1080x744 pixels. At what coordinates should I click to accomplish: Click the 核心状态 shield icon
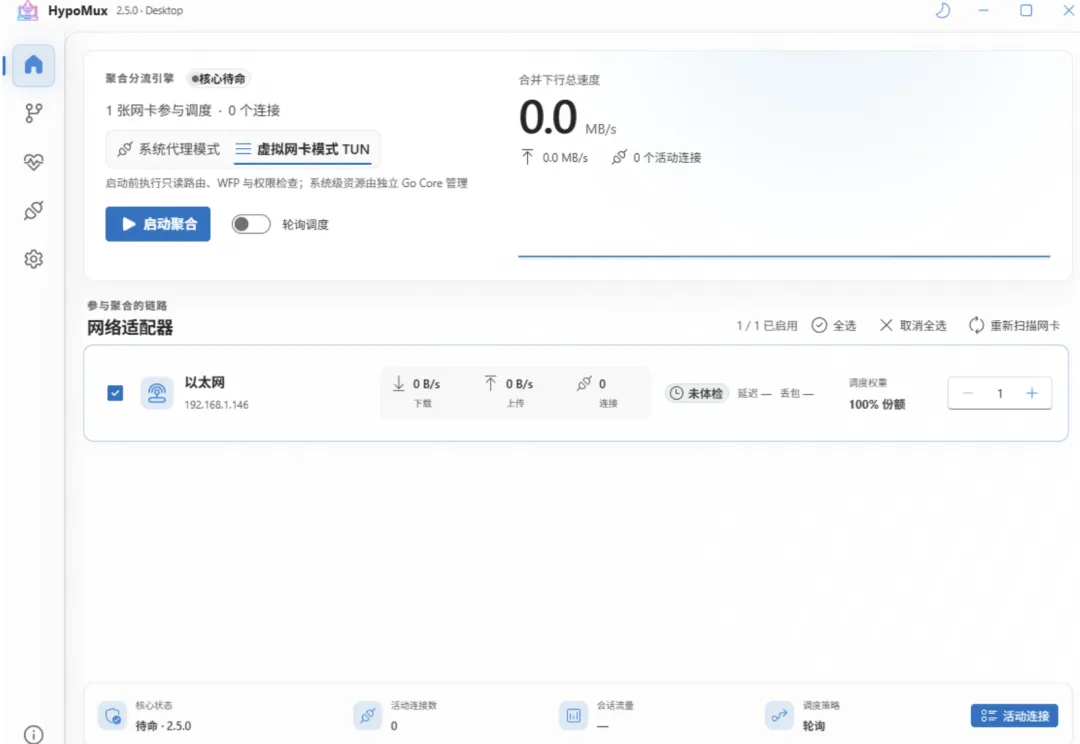[x=112, y=716]
